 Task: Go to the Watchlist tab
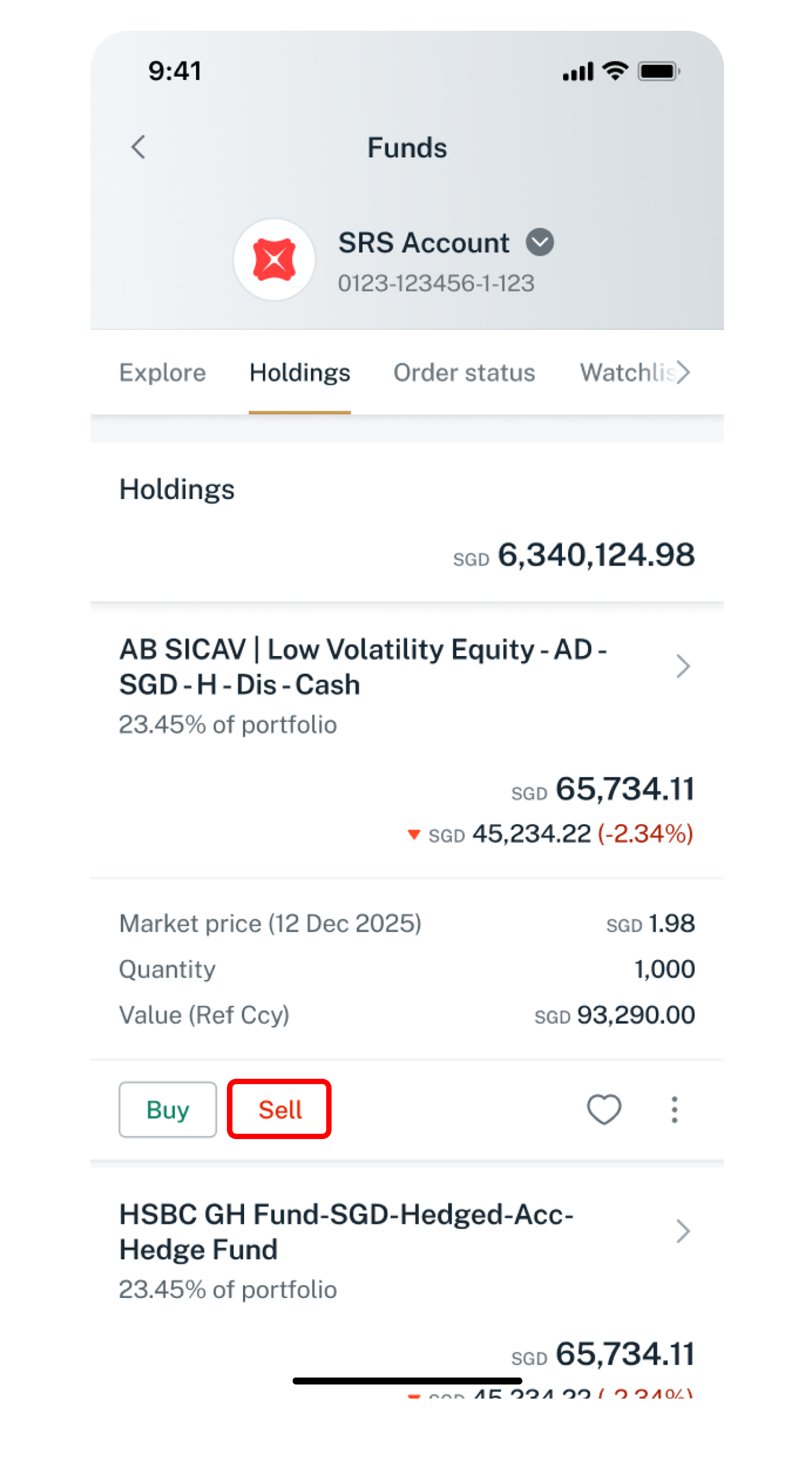coord(628,372)
